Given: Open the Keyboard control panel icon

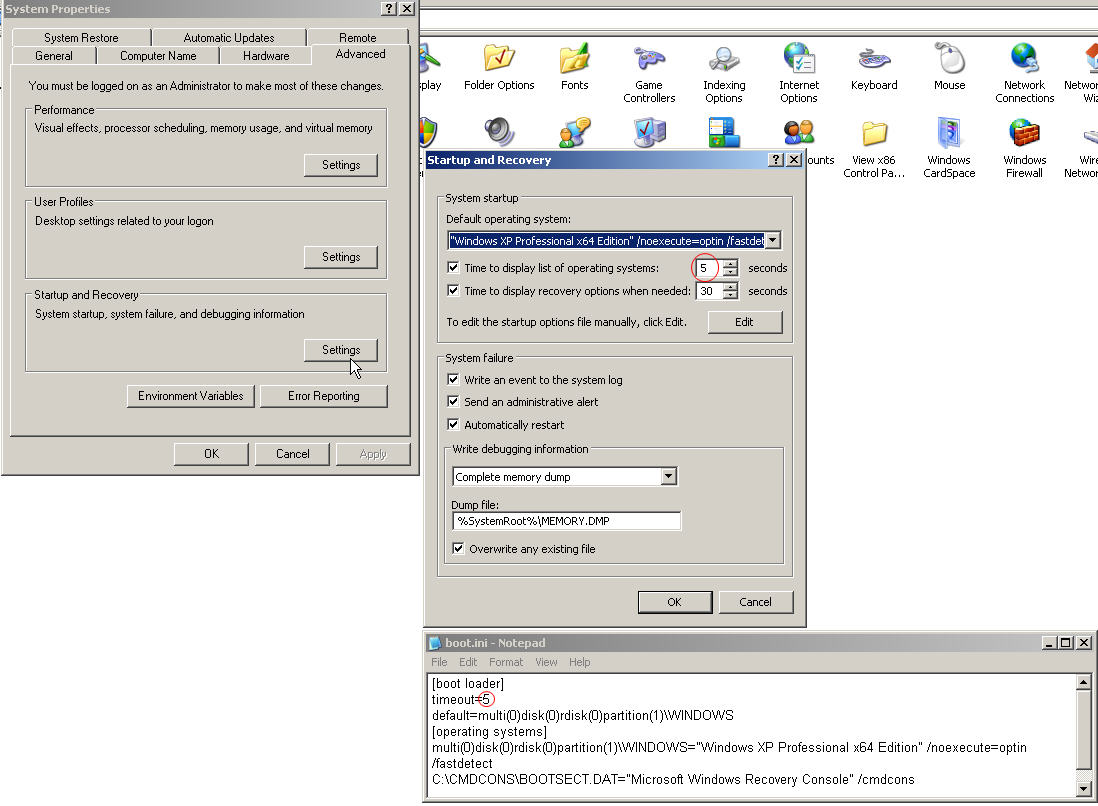Looking at the screenshot, I should pyautogui.click(x=874, y=68).
